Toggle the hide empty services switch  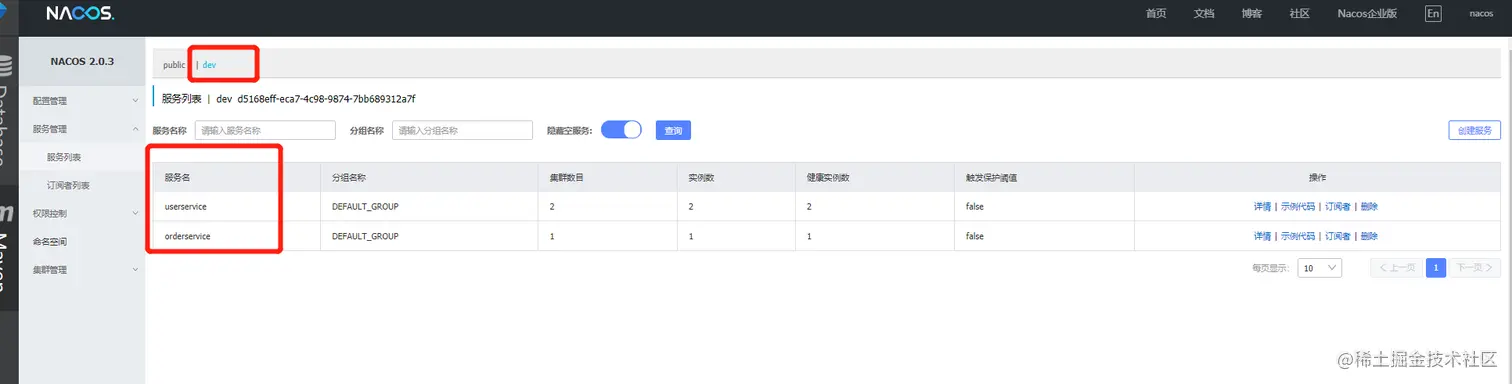point(621,130)
